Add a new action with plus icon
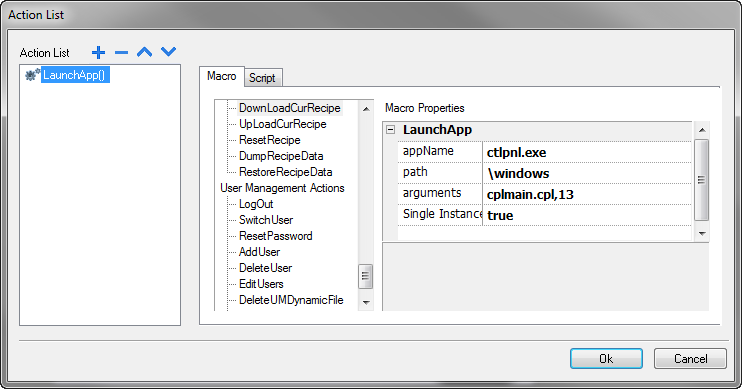The image size is (742, 389). tap(98, 52)
